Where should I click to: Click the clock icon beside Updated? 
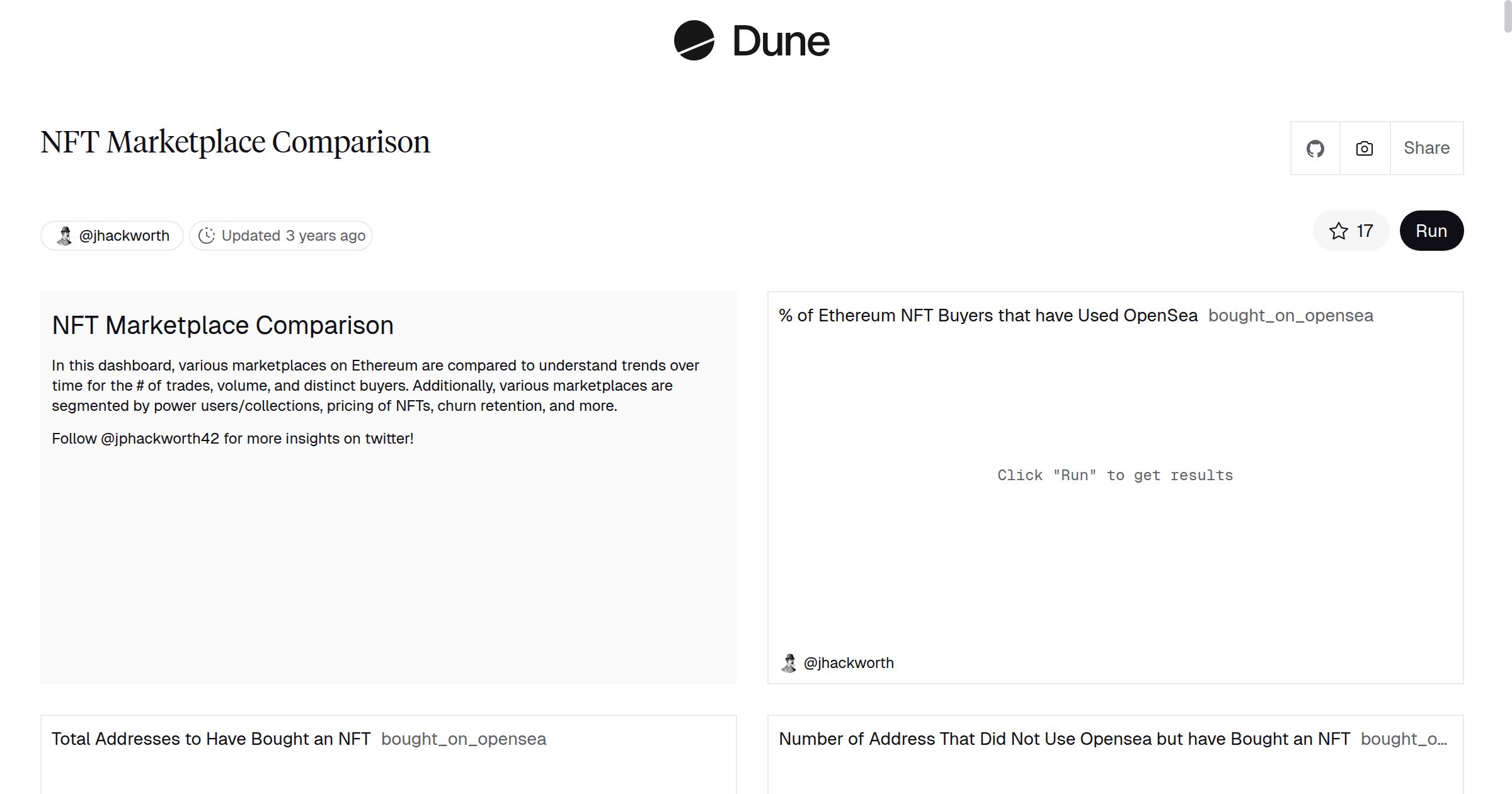[207, 236]
